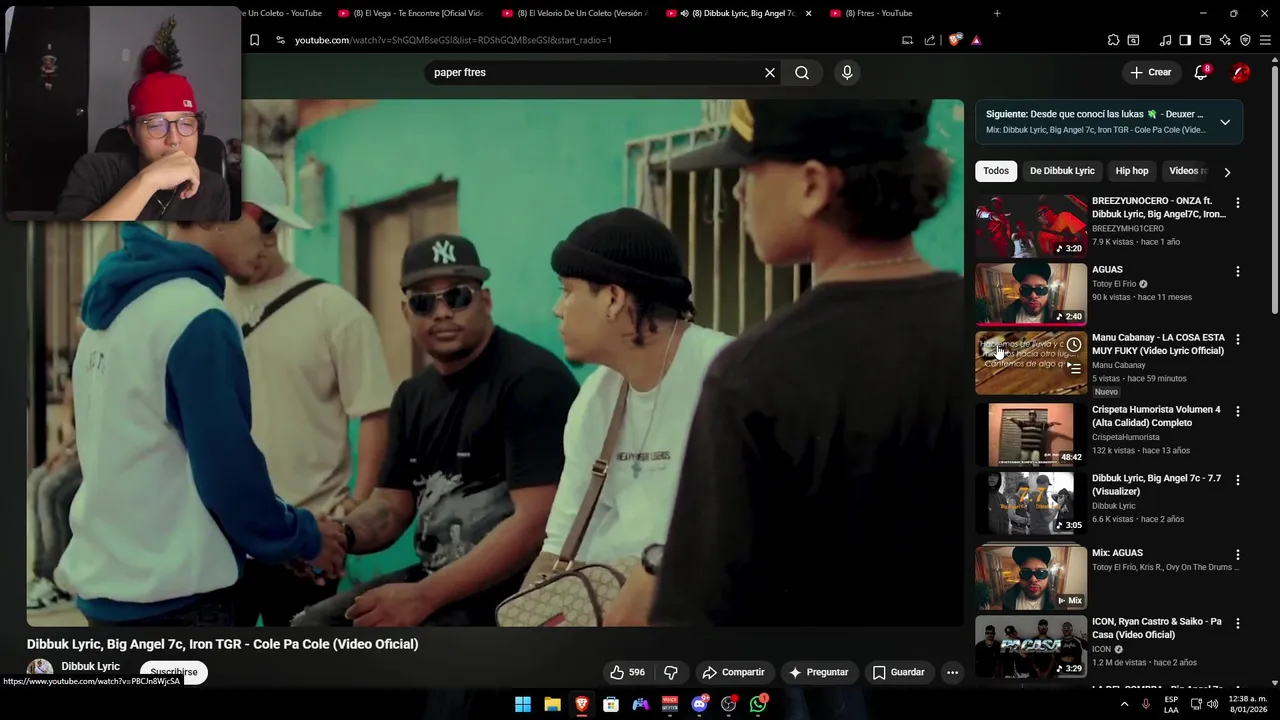Click the Crear button
The image size is (1280, 720).
tap(1151, 72)
